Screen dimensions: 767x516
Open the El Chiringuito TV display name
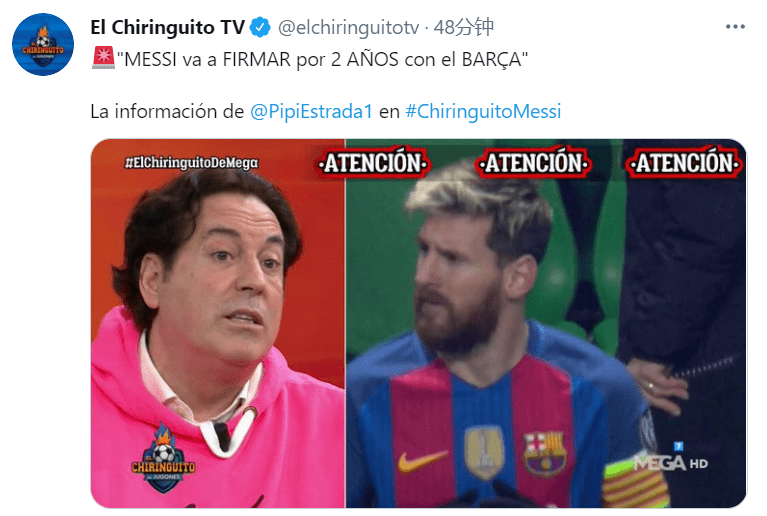(167, 27)
